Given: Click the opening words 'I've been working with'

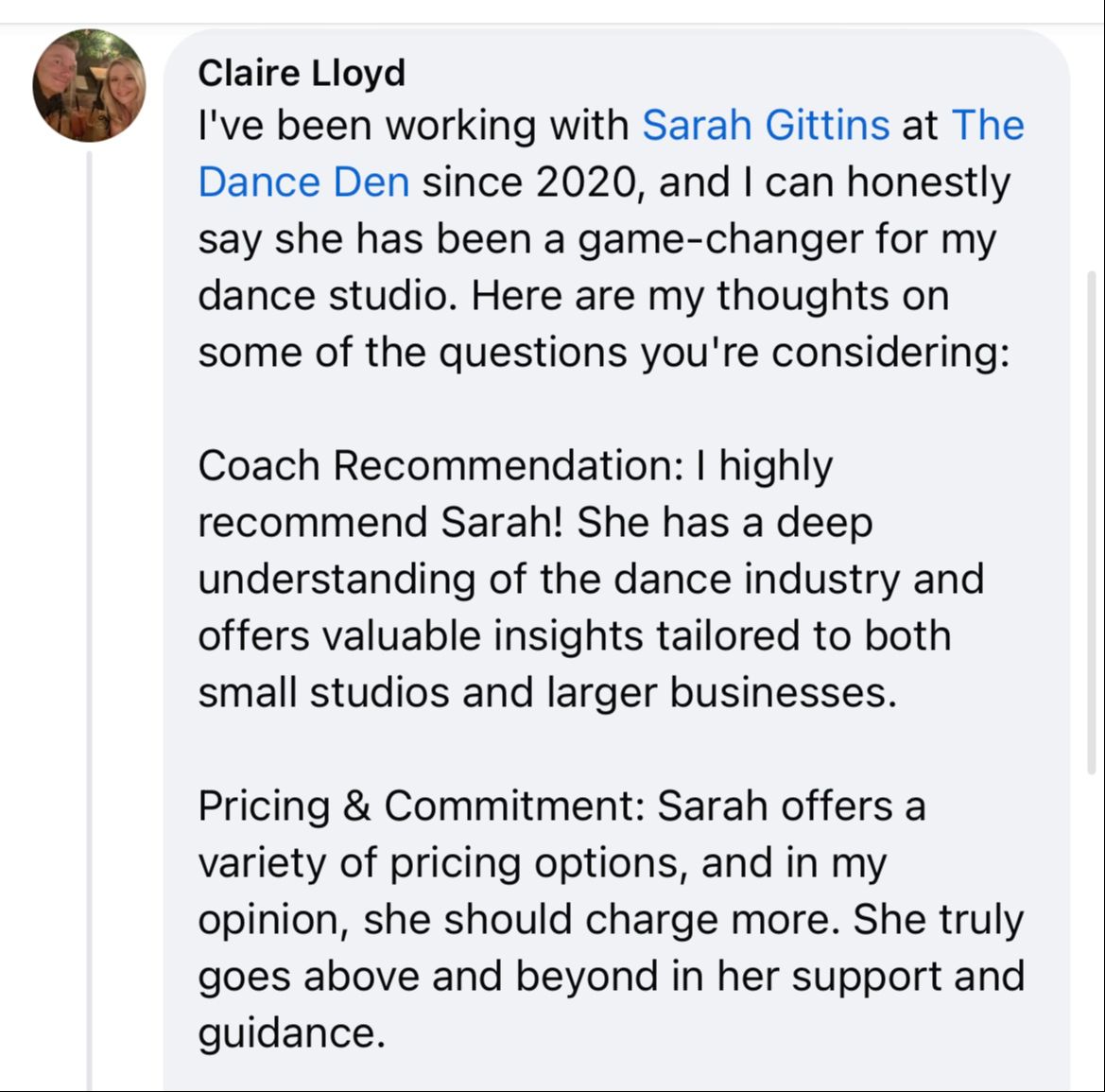Looking at the screenshot, I should tap(413, 125).
